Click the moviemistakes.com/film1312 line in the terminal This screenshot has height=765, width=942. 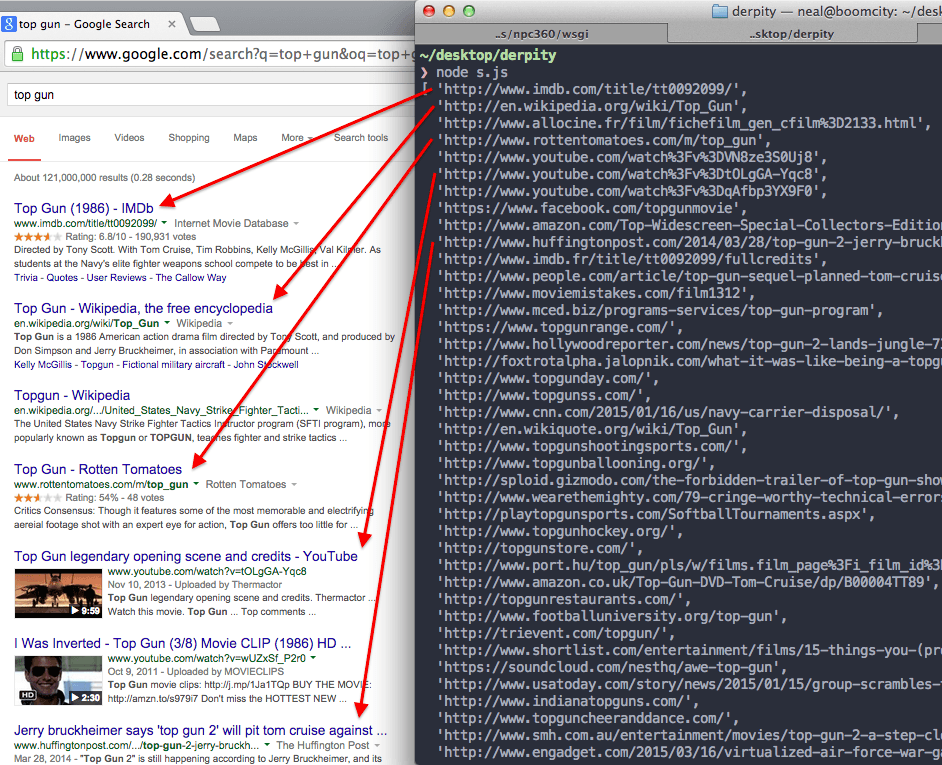596,294
